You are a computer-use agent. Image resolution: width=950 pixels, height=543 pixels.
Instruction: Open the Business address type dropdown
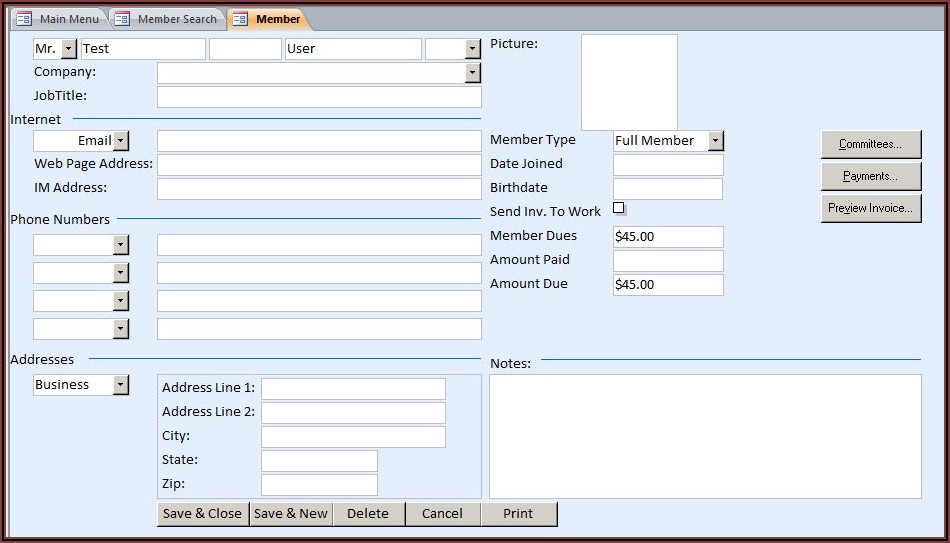pos(121,385)
